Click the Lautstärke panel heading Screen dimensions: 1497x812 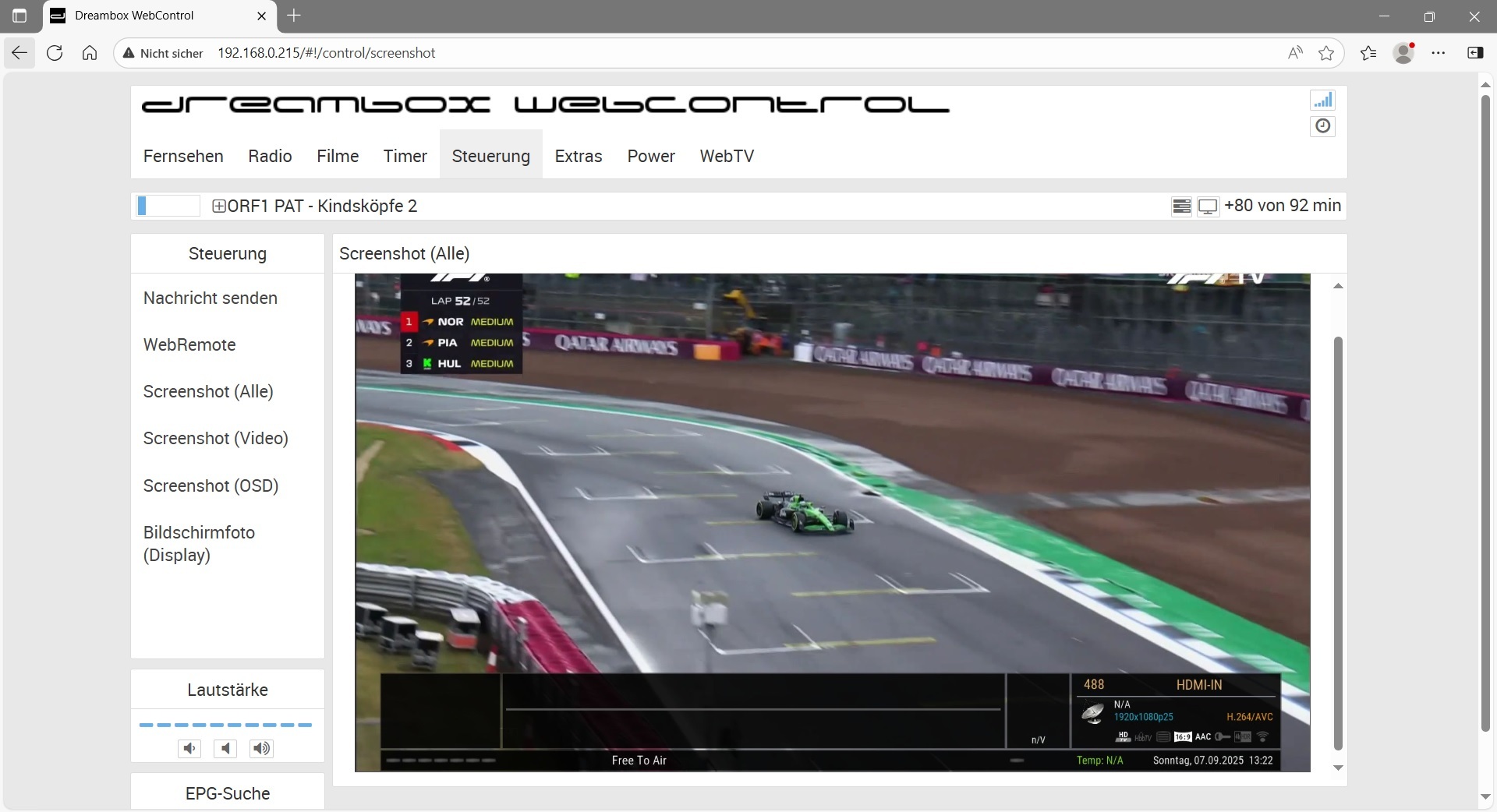228,690
